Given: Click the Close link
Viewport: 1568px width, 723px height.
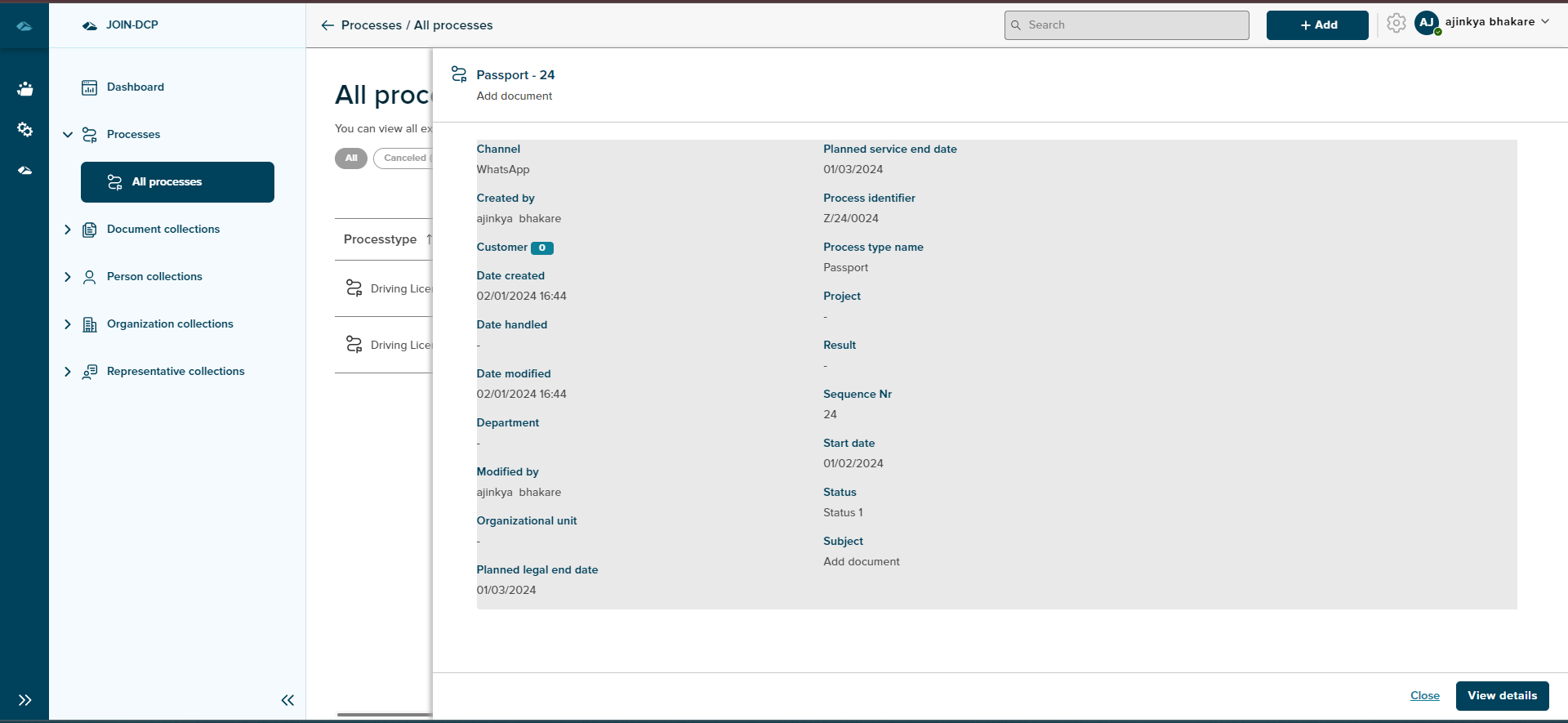Looking at the screenshot, I should coord(1424,696).
